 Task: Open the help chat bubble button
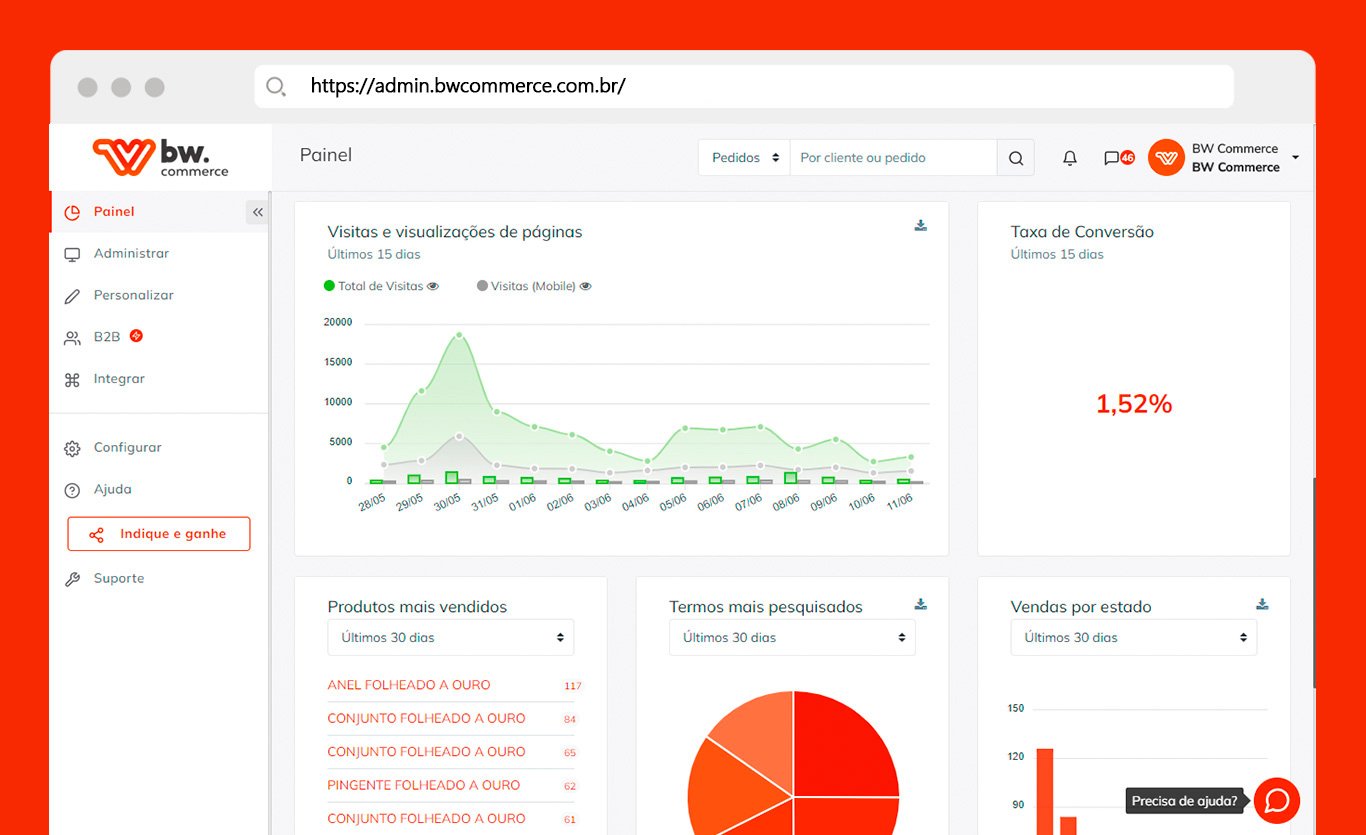[x=1277, y=800]
